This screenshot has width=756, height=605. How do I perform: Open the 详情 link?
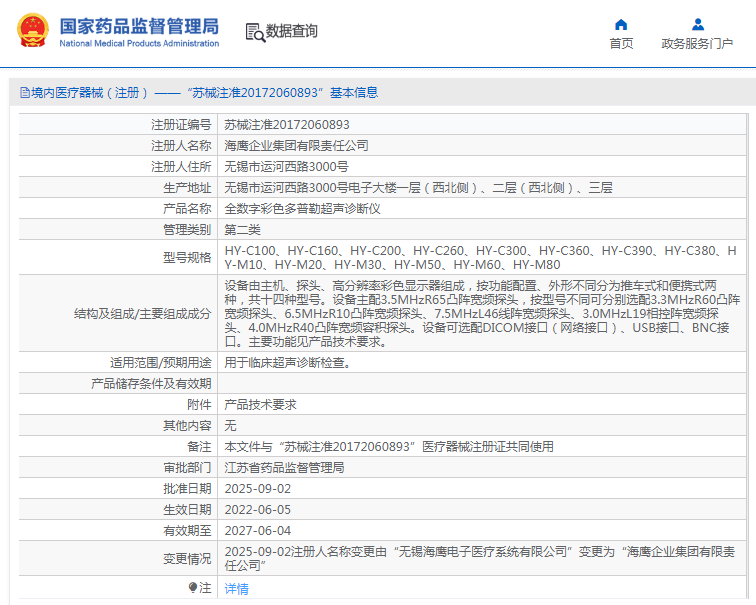(236, 589)
